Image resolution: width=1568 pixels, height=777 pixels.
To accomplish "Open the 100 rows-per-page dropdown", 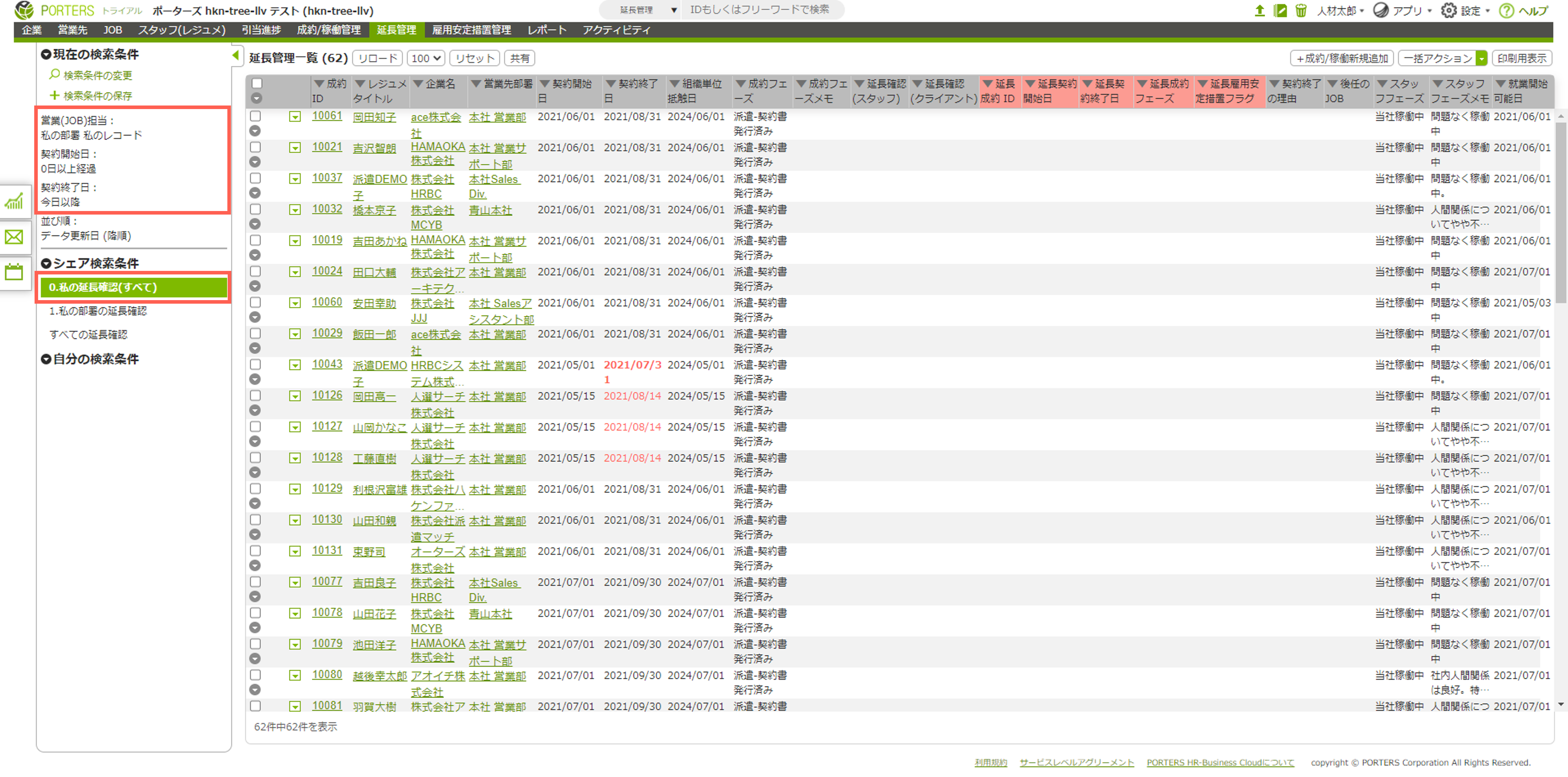I will tap(425, 58).
